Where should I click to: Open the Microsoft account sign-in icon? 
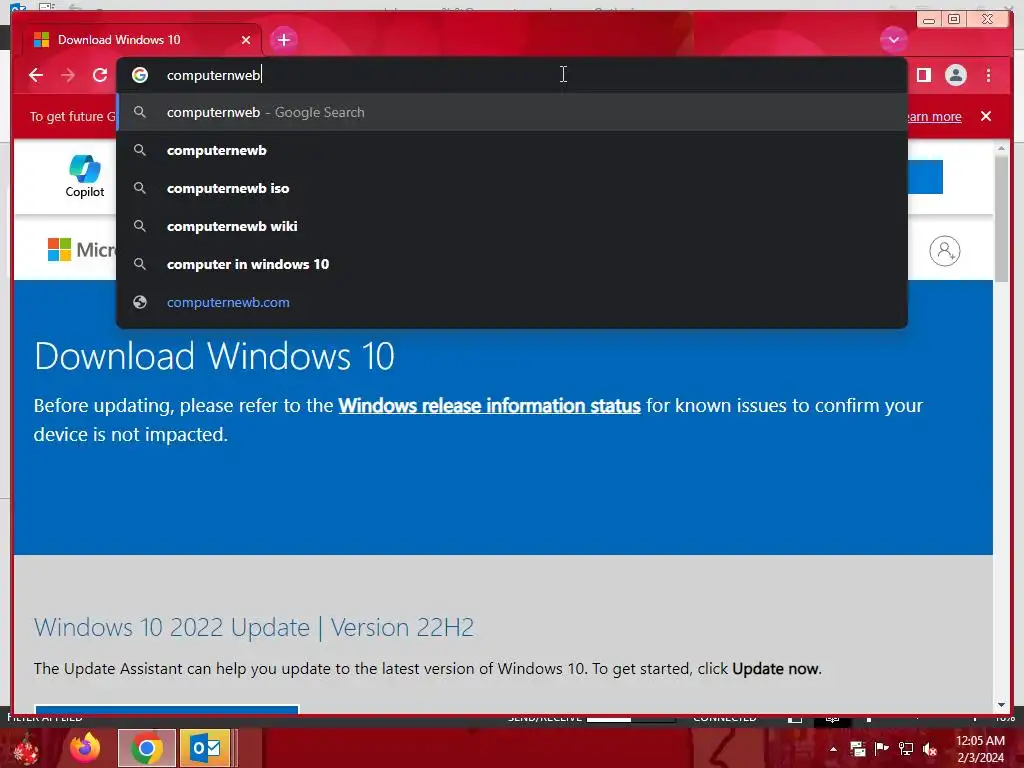point(944,251)
